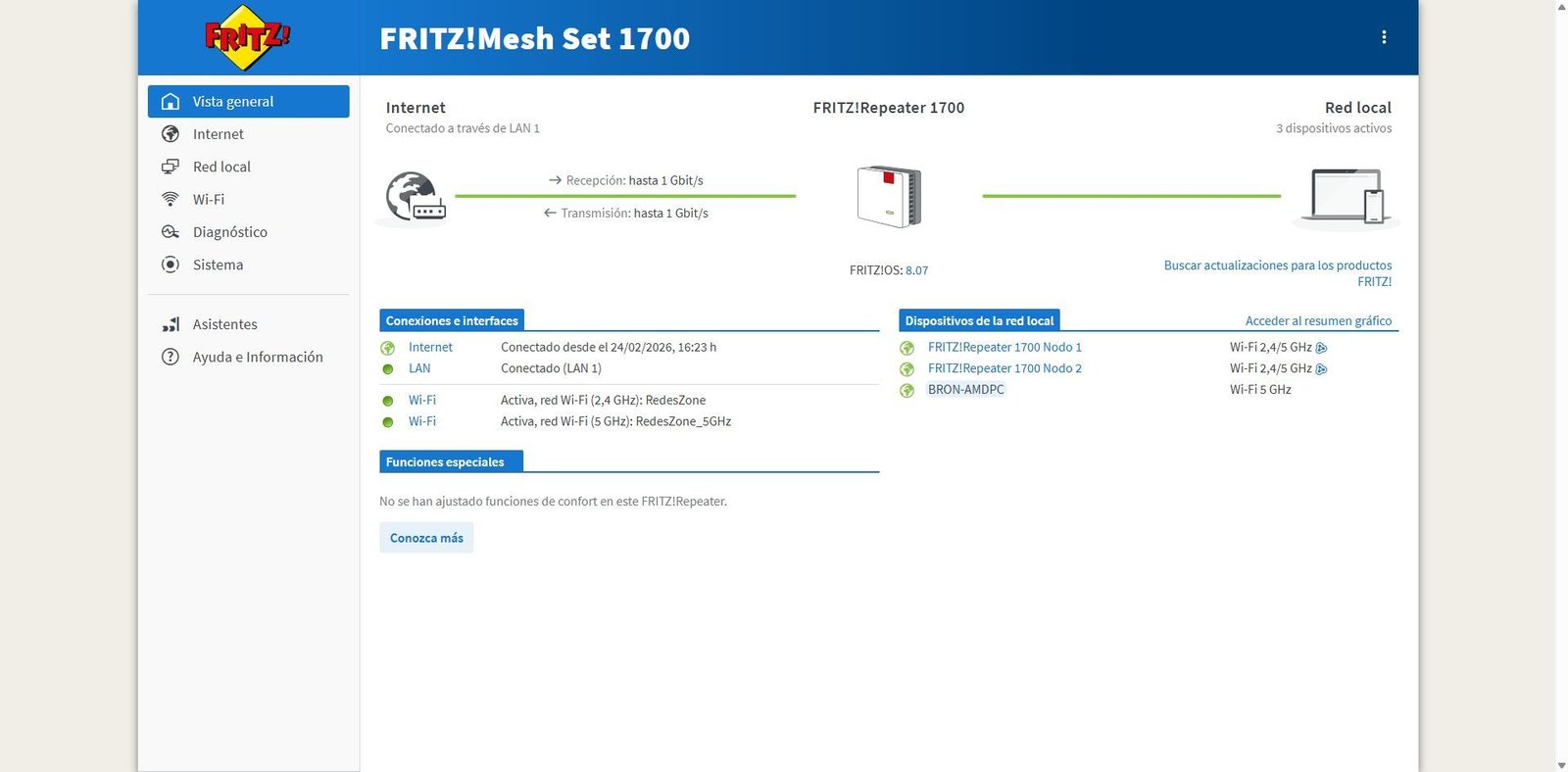
Task: Expand the Red local sidebar menu
Action: tap(221, 168)
